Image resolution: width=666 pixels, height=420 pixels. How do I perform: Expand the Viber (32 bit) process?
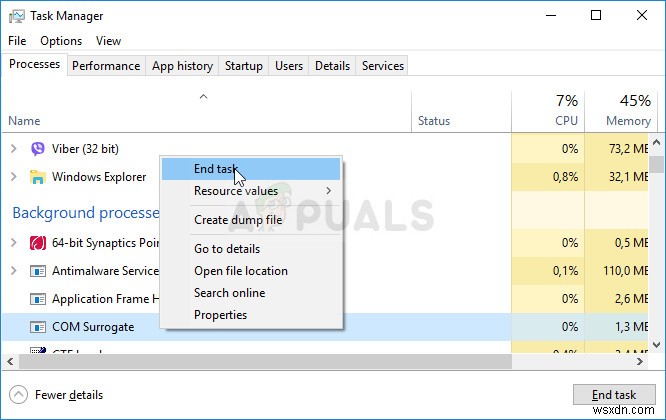click(14, 149)
